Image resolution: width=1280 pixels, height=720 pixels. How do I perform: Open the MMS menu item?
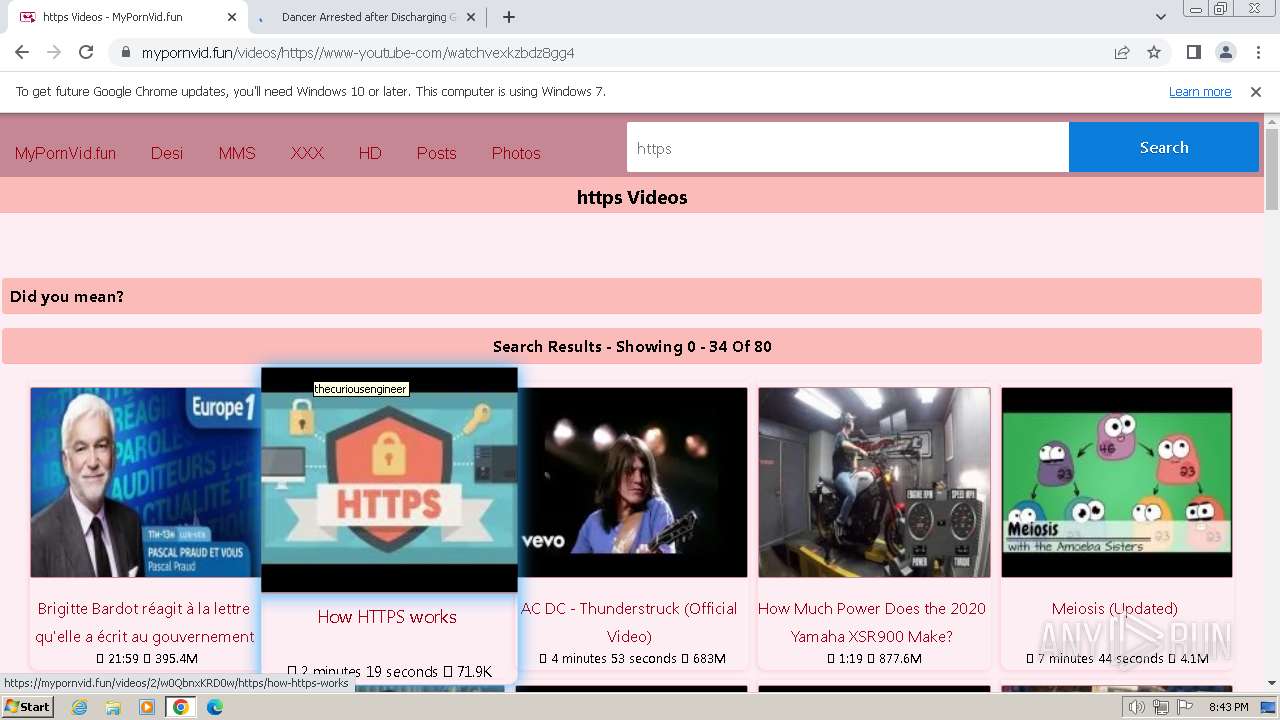point(237,153)
